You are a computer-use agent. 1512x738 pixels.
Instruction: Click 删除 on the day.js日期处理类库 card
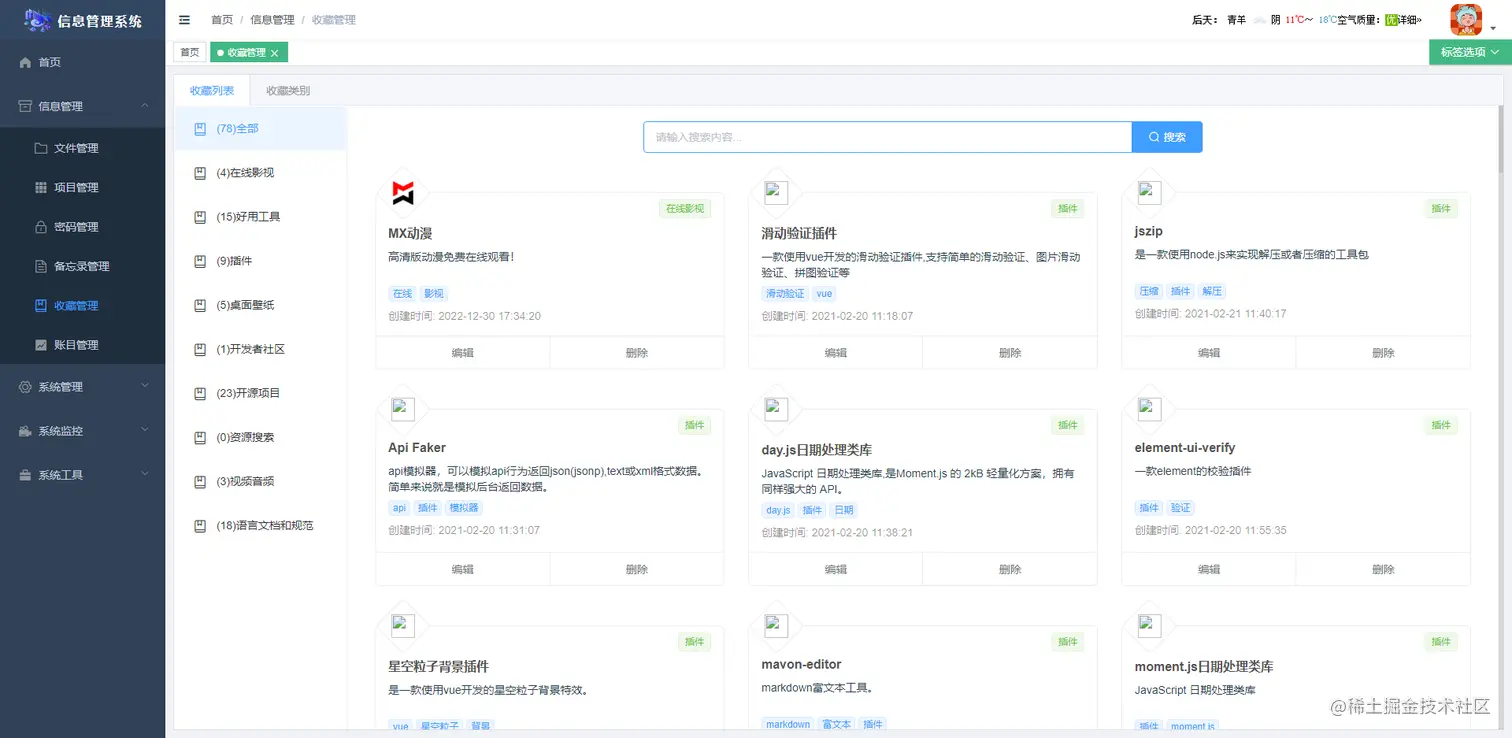[x=1010, y=569]
